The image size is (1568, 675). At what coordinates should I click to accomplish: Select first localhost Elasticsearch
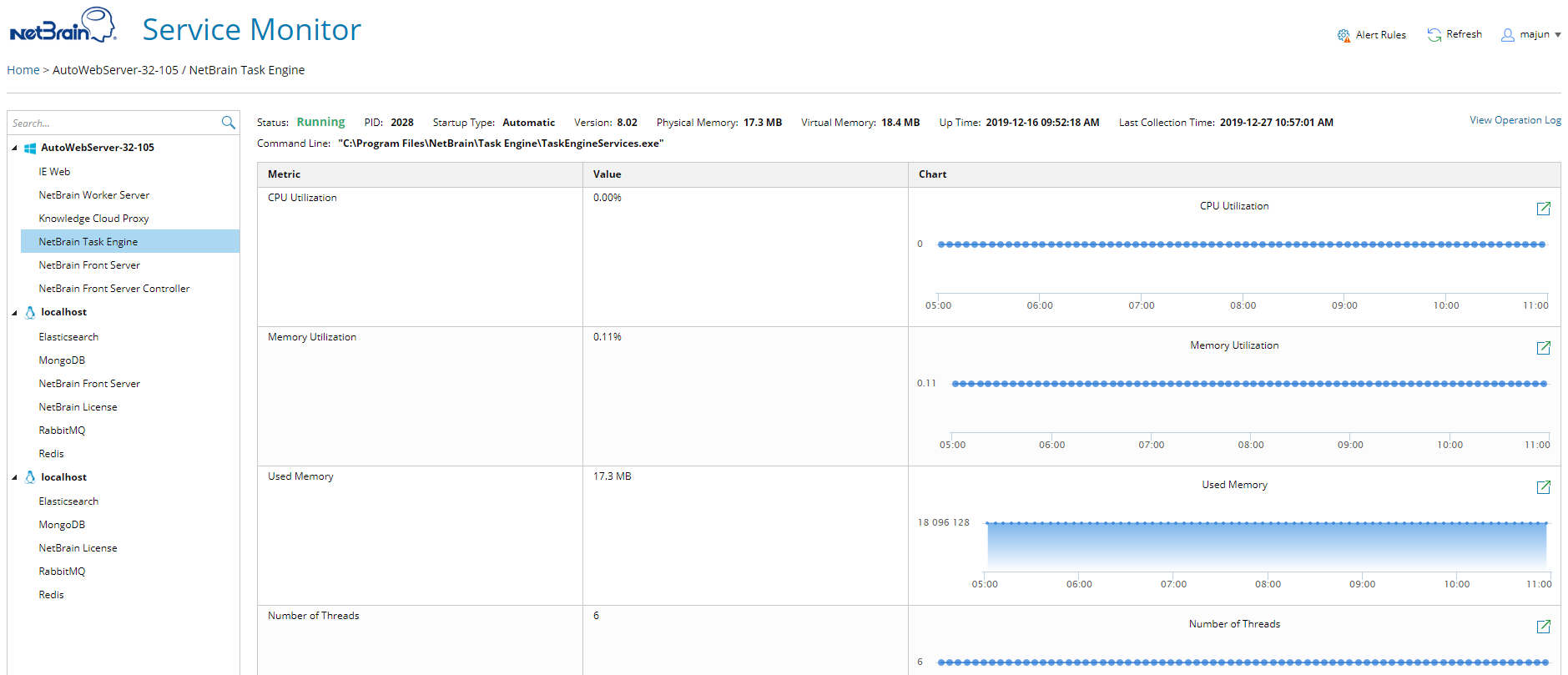coord(68,337)
